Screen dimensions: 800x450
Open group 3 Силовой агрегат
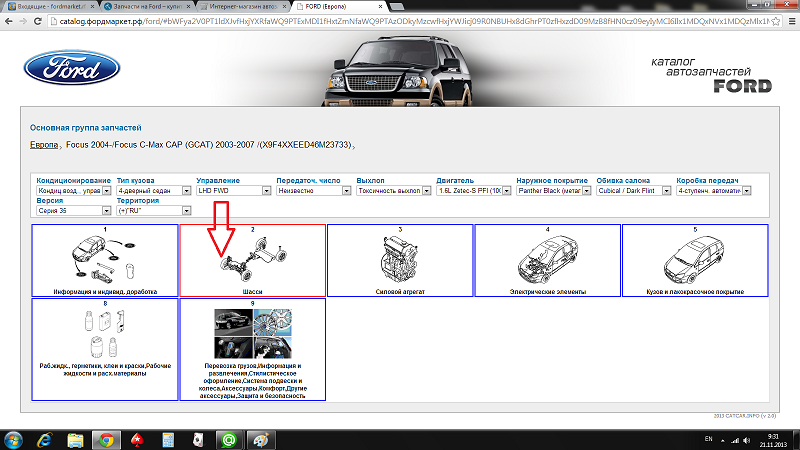pyautogui.click(x=400, y=260)
